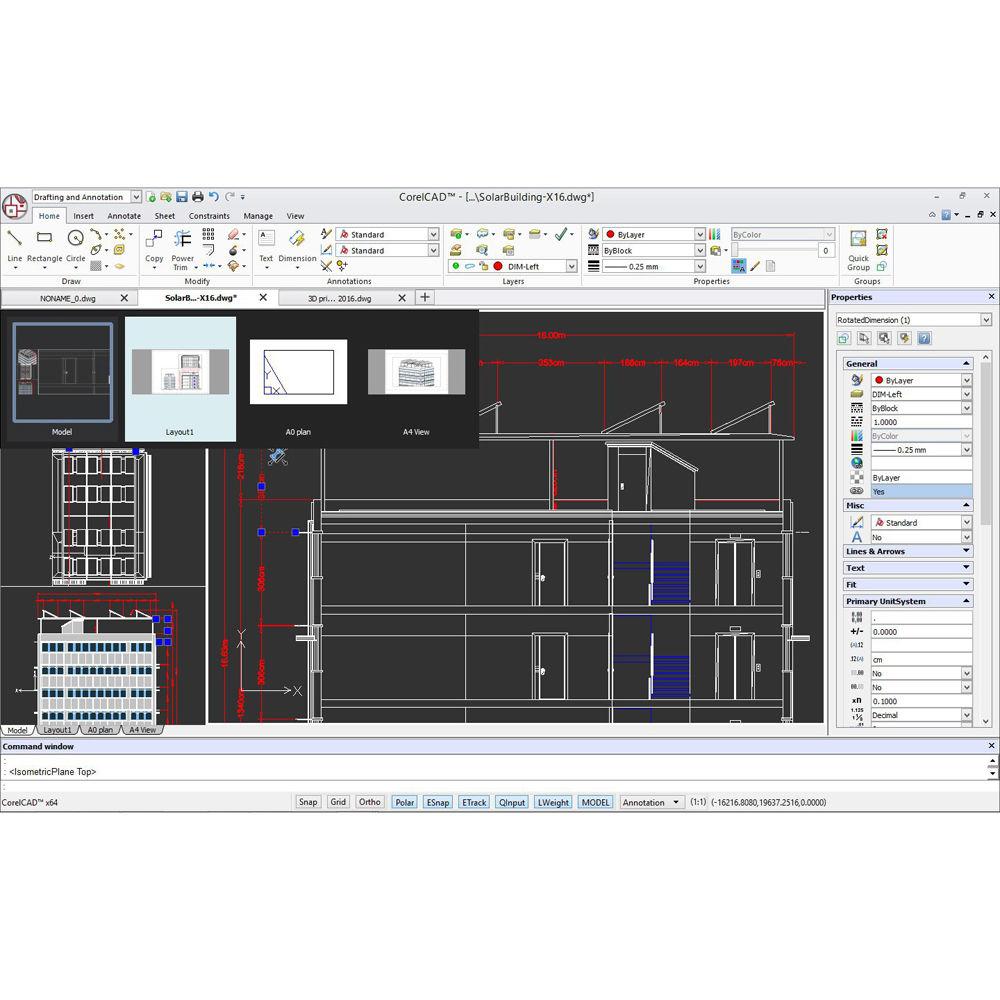The width and height of the screenshot is (1000, 1000).
Task: Click the plus button for new tab
Action: [x=425, y=297]
